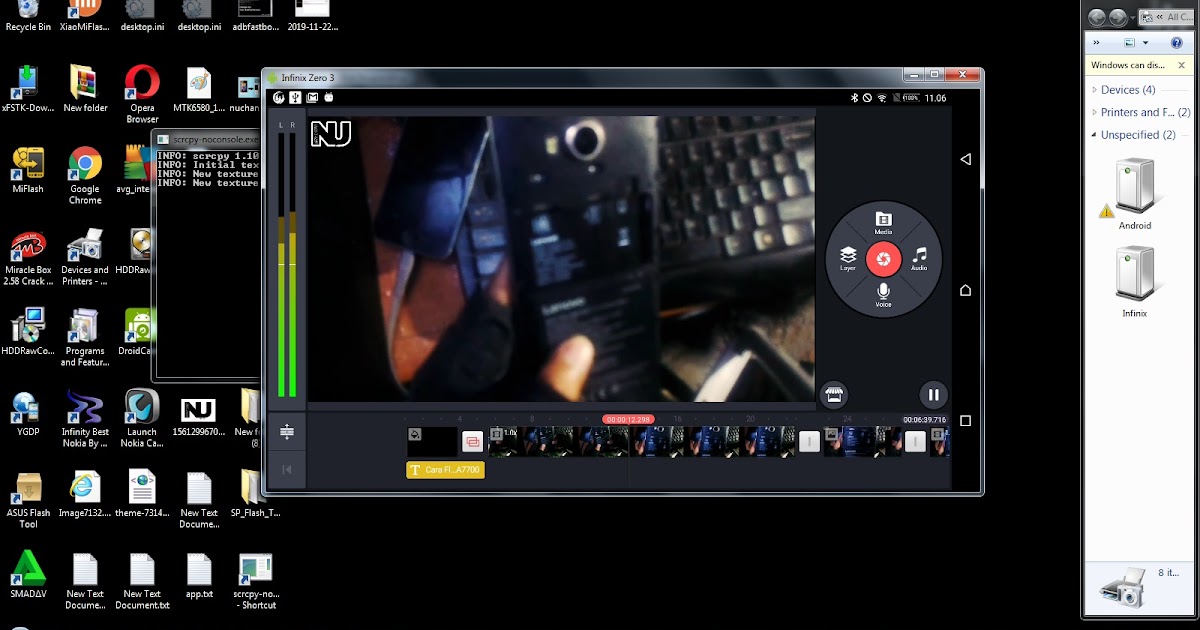The width and height of the screenshot is (1200, 630).
Task: Select the yellow 'Cara Fl...A7700' text layer
Action: pos(445,470)
